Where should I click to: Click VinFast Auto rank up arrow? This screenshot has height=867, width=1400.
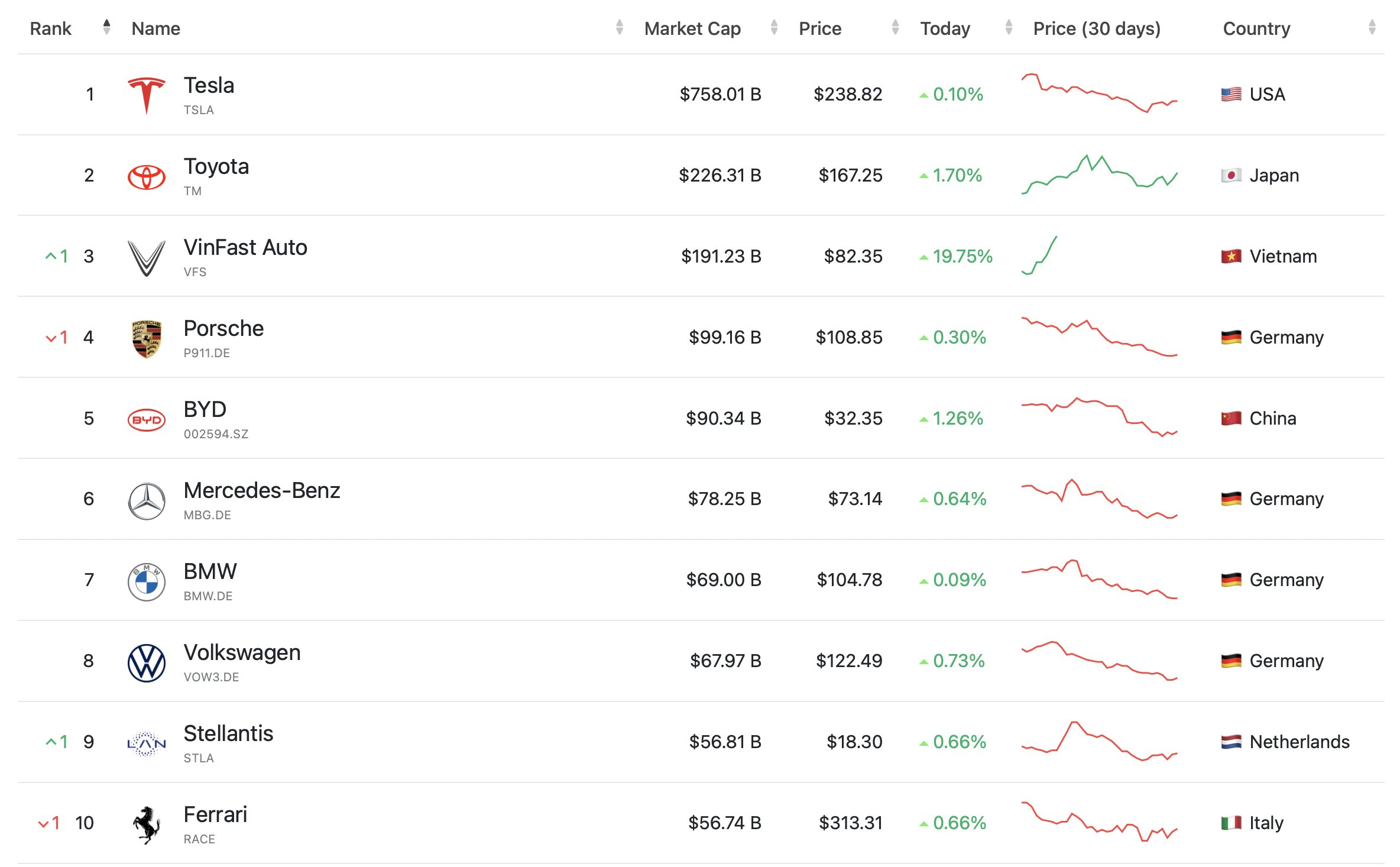[x=51, y=256]
